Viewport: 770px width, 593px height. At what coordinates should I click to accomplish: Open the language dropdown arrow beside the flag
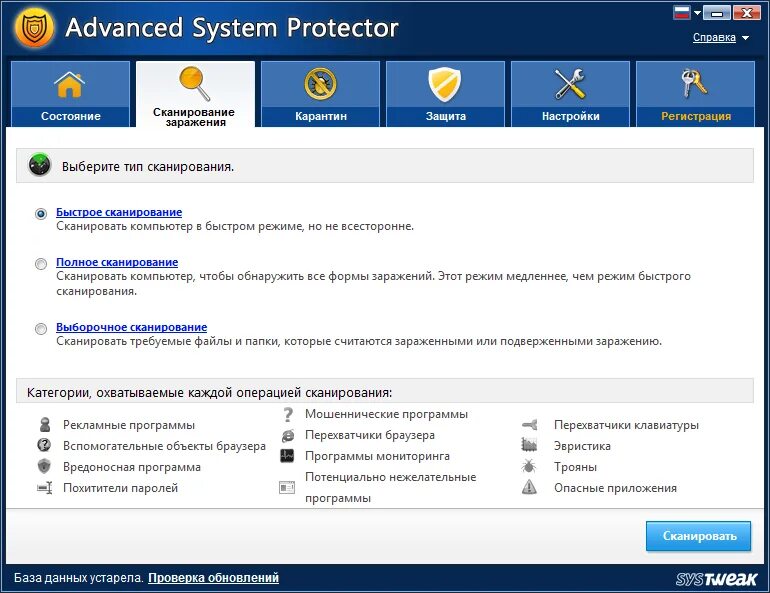pos(697,13)
